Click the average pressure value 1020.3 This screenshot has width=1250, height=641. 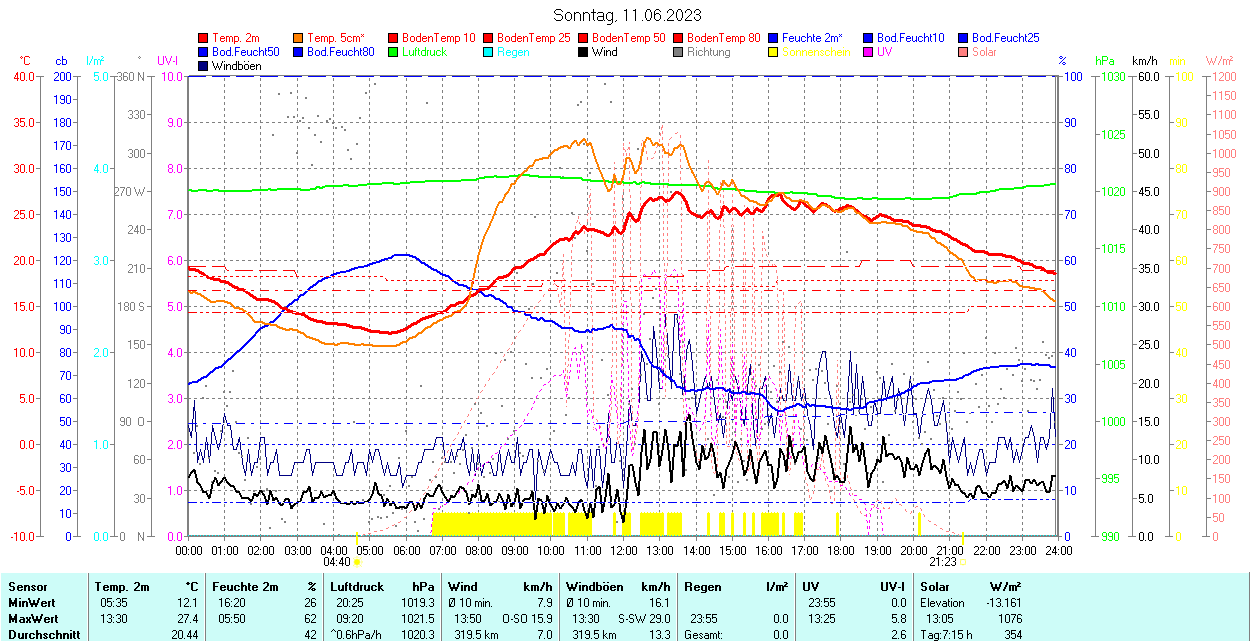(418, 635)
